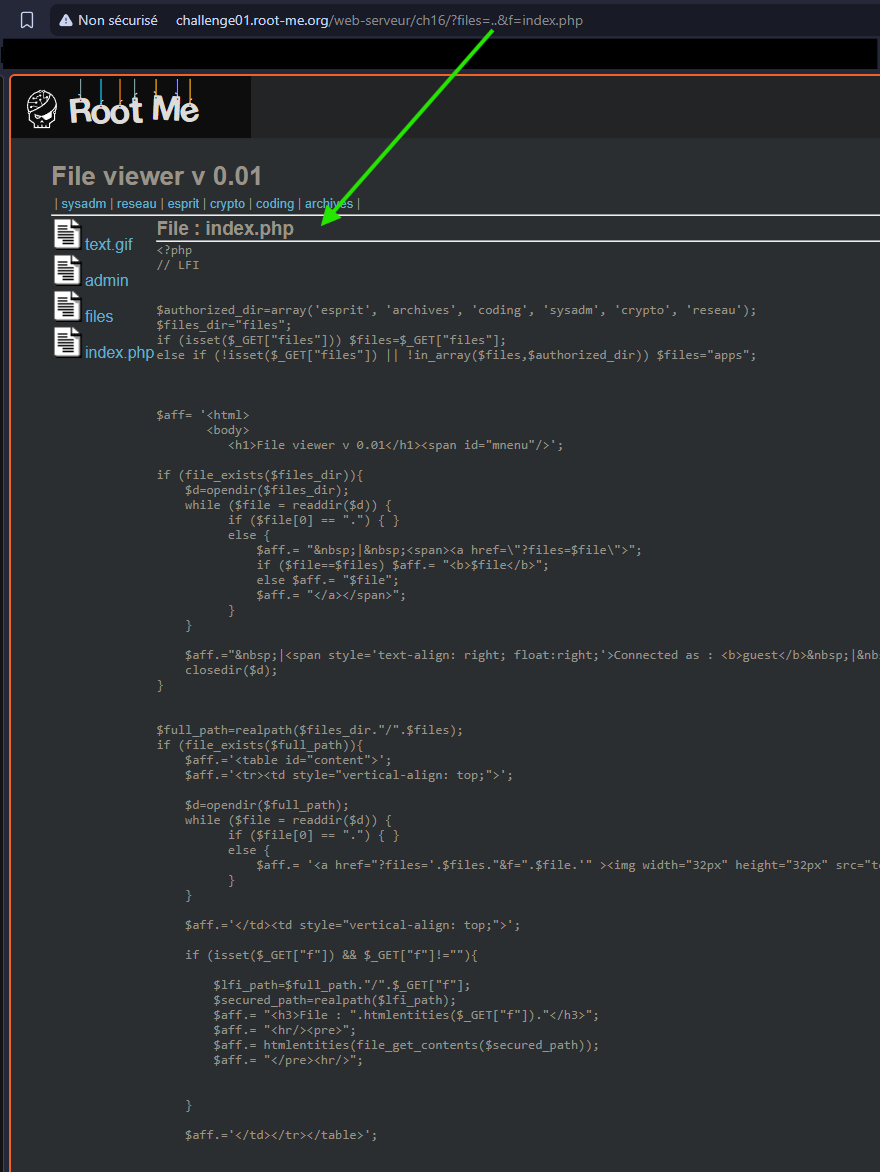This screenshot has width=880, height=1172.
Task: Open the files folder link
Action: coord(99,317)
